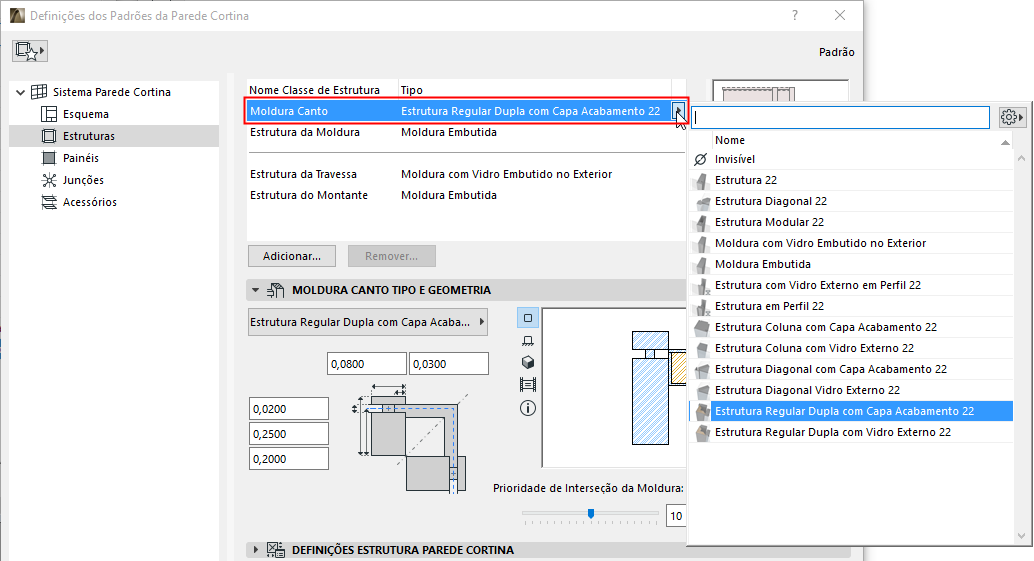Click icon of Estrutura 22 entry
The image size is (1034, 561).
coord(702,180)
